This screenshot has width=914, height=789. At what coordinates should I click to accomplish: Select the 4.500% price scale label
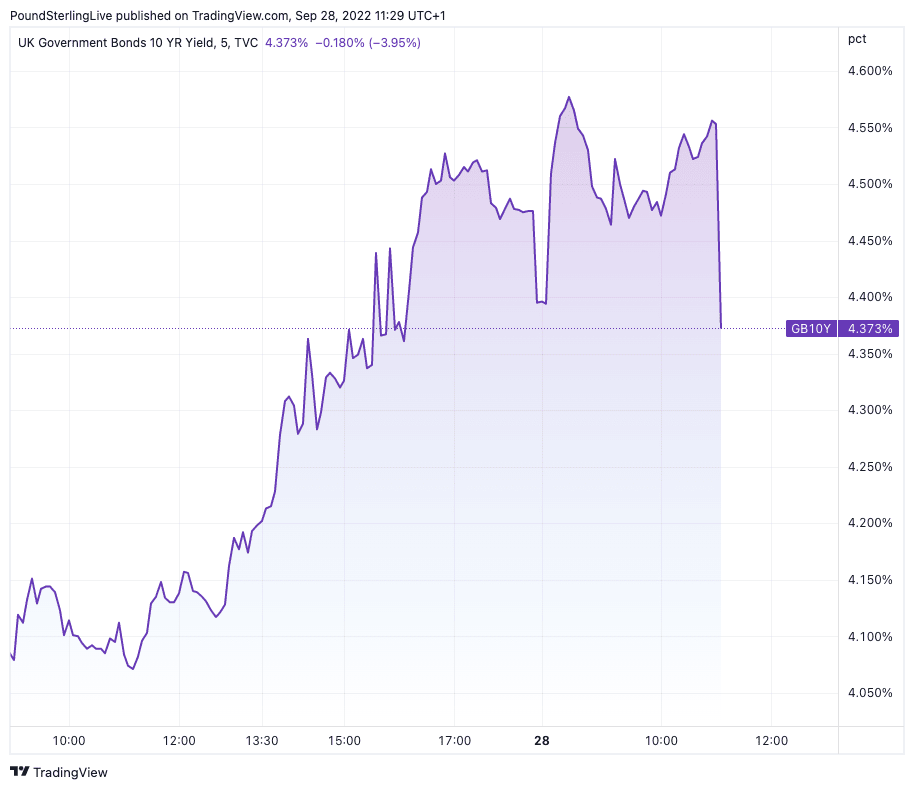coord(868,184)
